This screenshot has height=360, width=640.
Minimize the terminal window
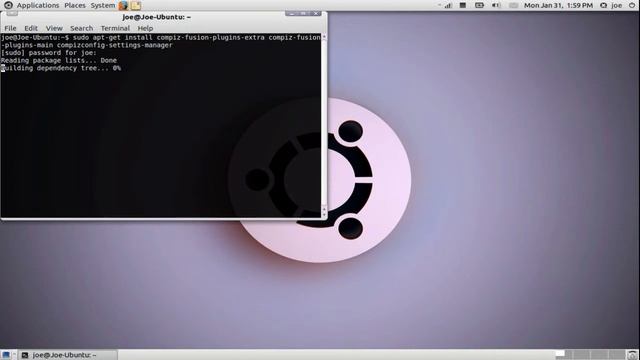(291, 13)
